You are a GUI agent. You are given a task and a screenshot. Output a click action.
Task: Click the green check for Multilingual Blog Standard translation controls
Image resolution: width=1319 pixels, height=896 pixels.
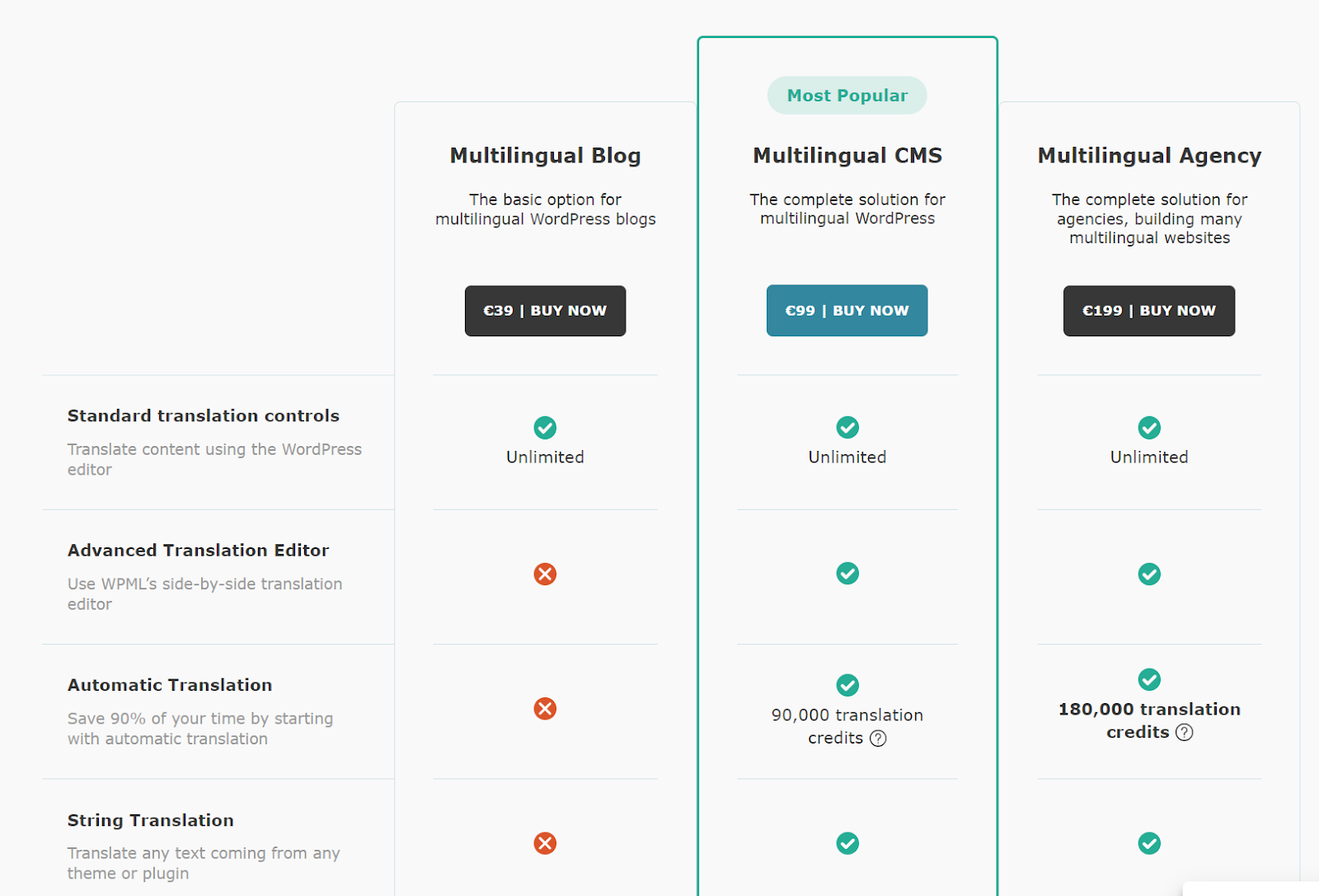(545, 428)
